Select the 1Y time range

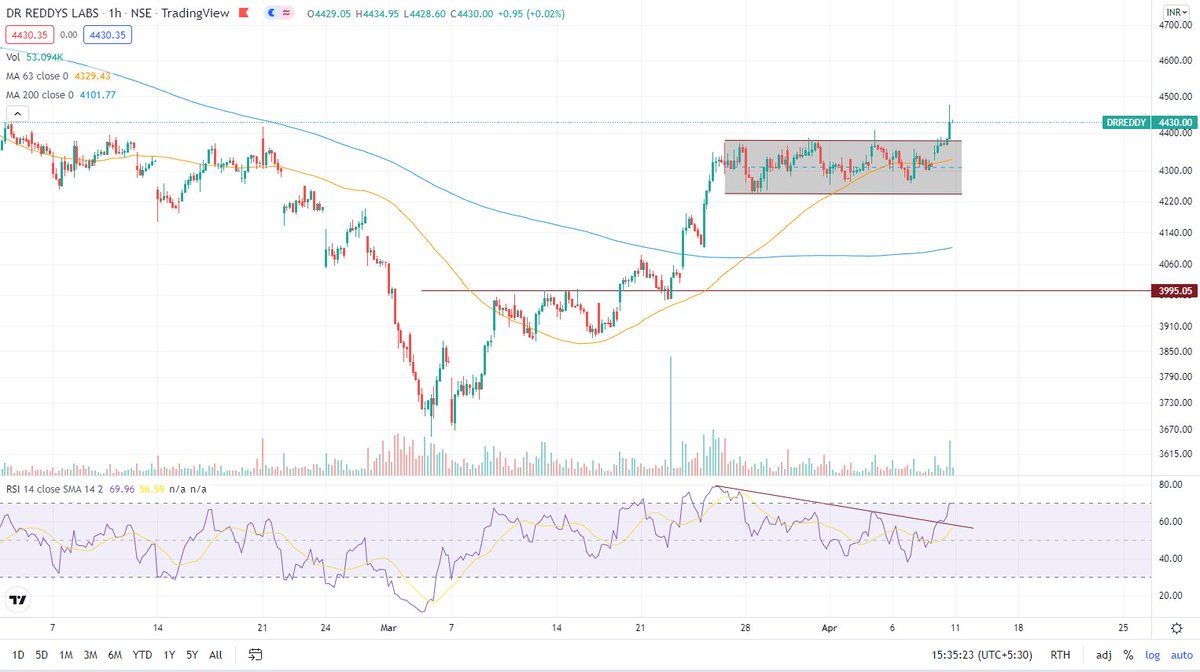tap(168, 655)
